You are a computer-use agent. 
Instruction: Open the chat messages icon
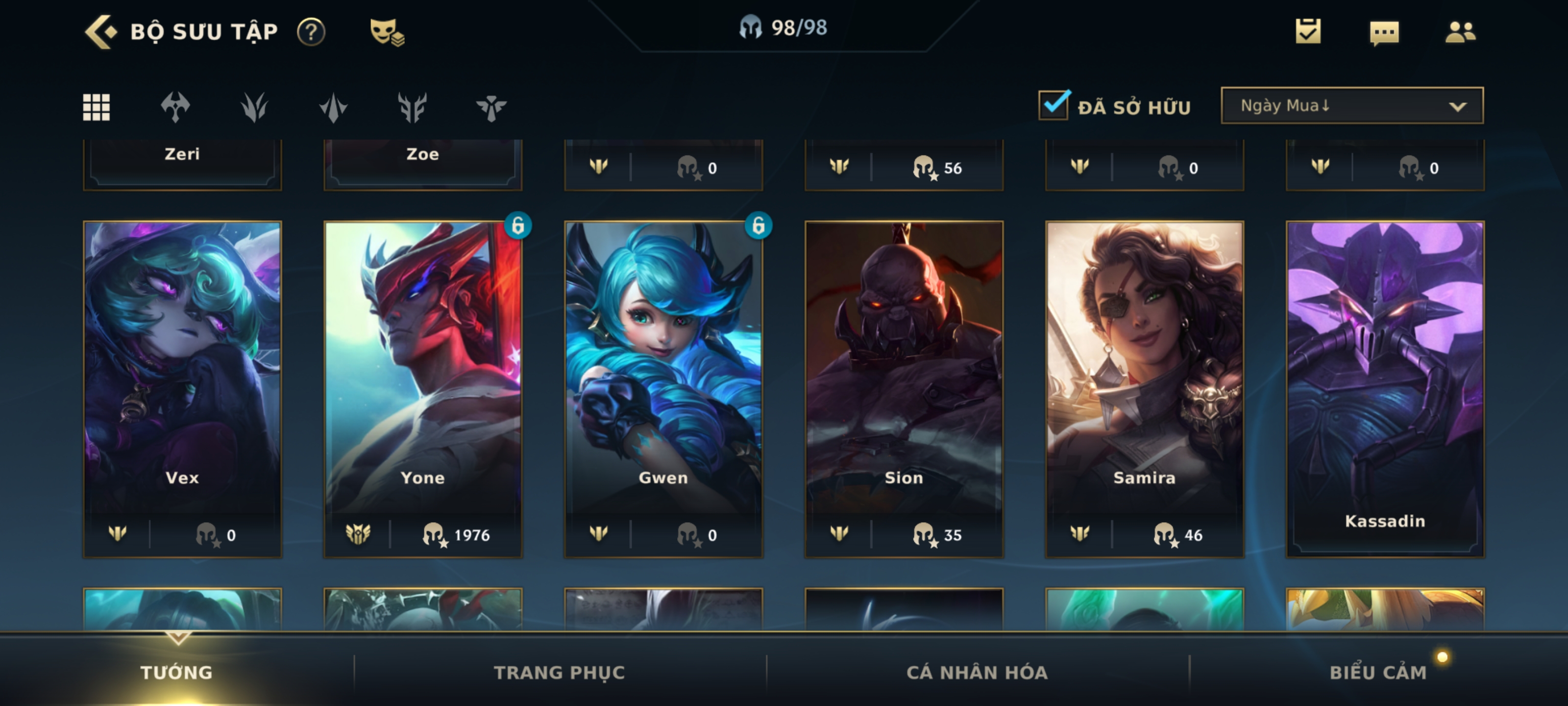point(1384,32)
